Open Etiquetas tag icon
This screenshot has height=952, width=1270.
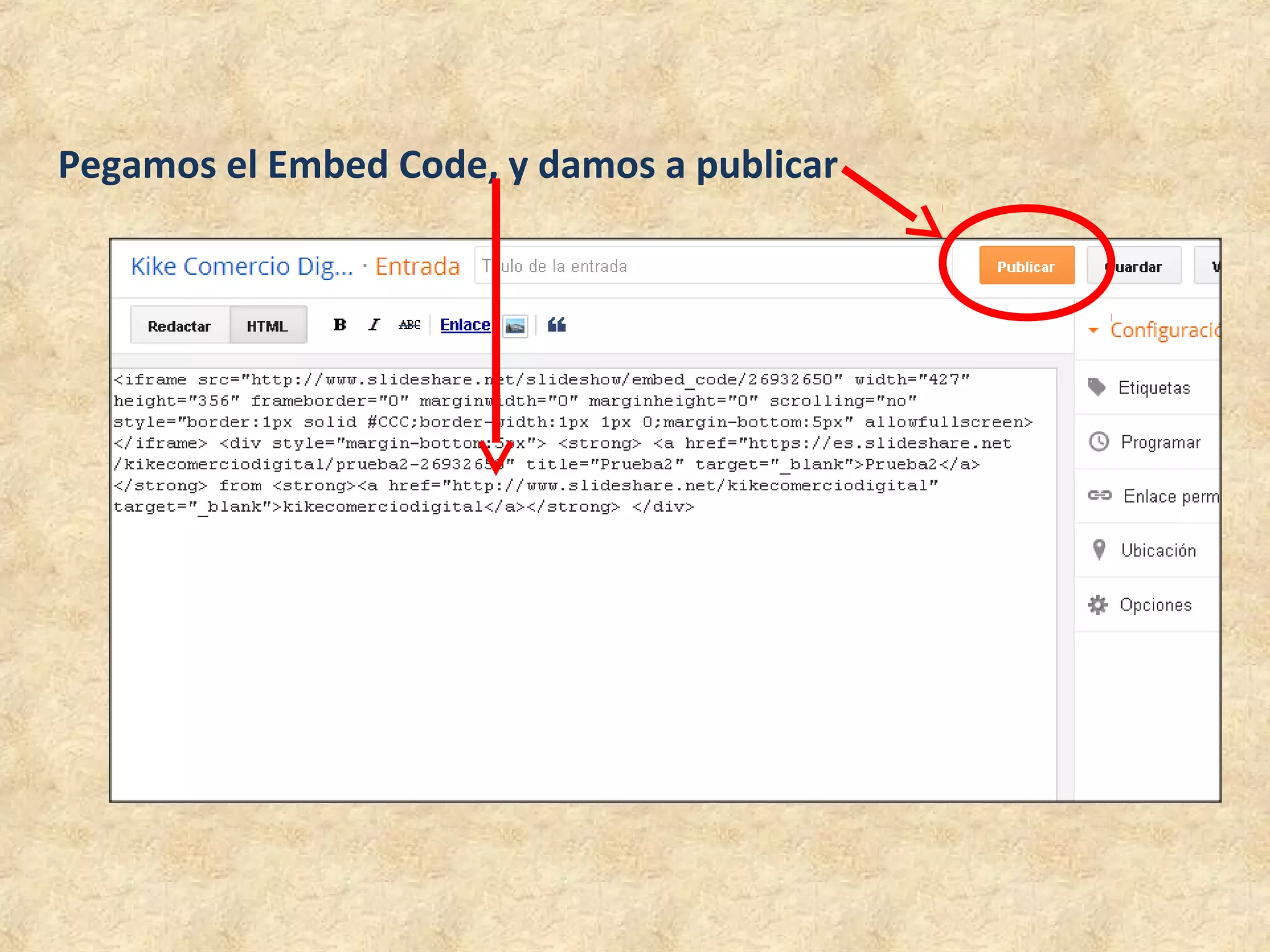[x=1097, y=387]
